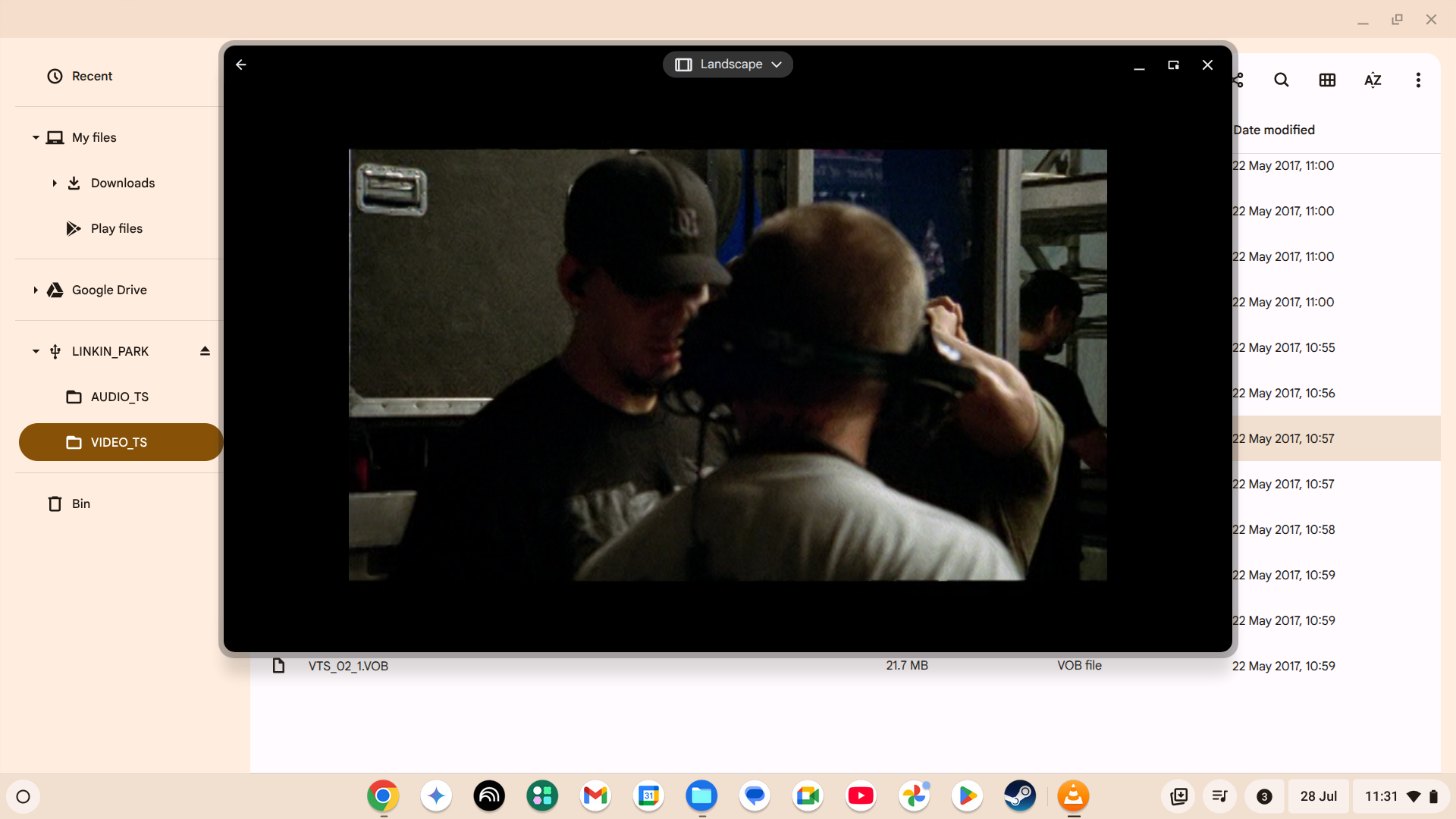Close the video player window
This screenshot has width=1456, height=819.
click(x=1207, y=65)
